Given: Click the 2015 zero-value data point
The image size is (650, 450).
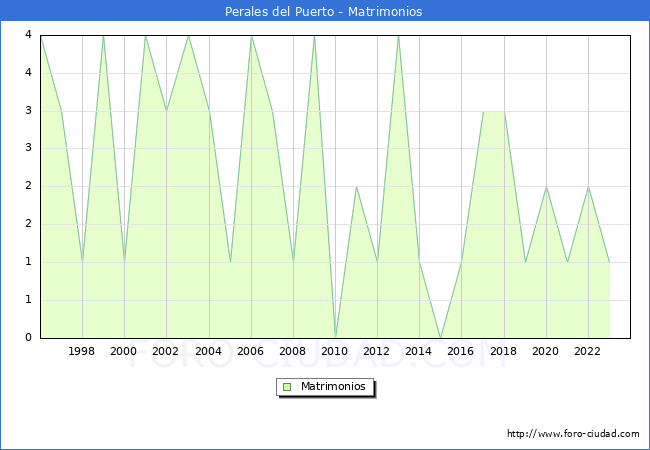Looking at the screenshot, I should [x=440, y=338].
